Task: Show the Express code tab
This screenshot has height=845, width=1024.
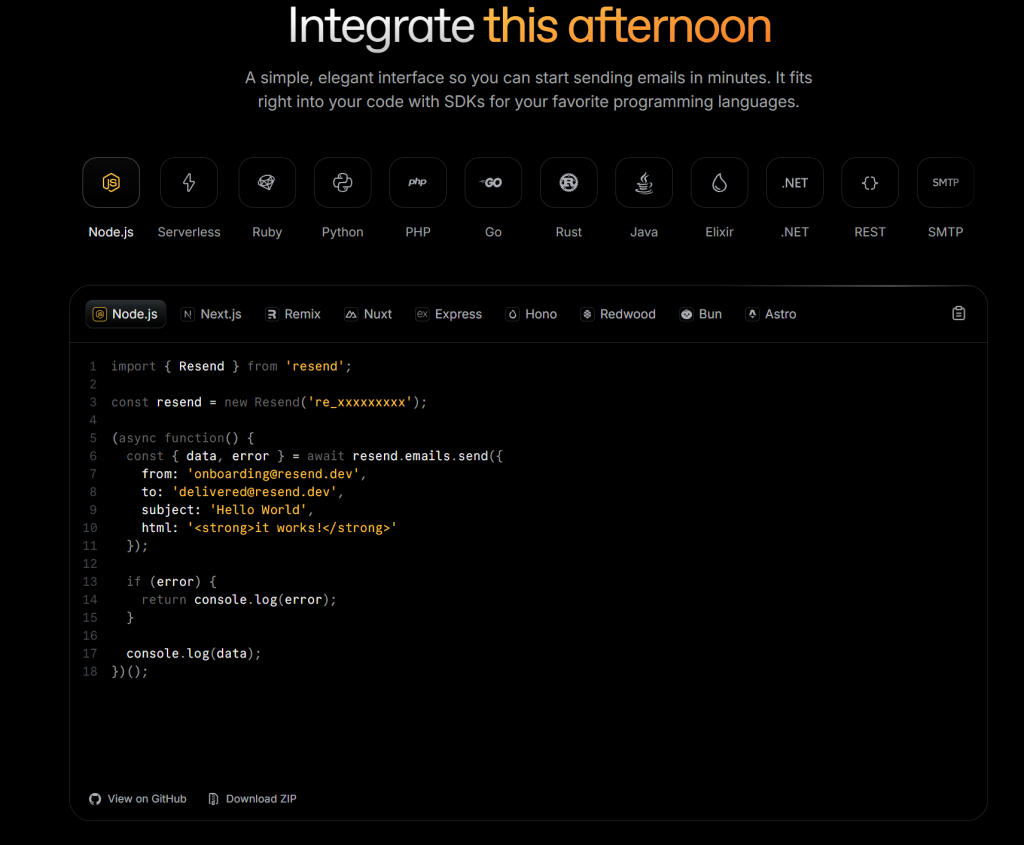Action: [x=449, y=314]
